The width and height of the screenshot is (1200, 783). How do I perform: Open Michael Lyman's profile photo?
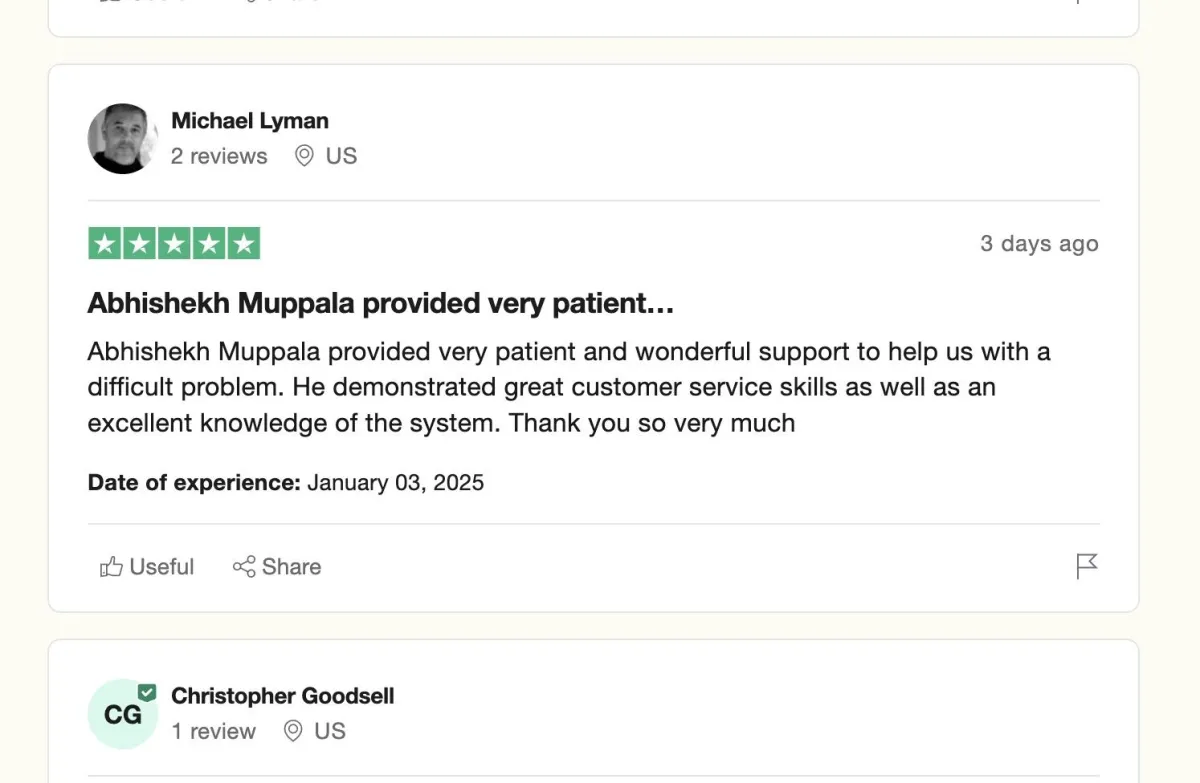(123, 138)
